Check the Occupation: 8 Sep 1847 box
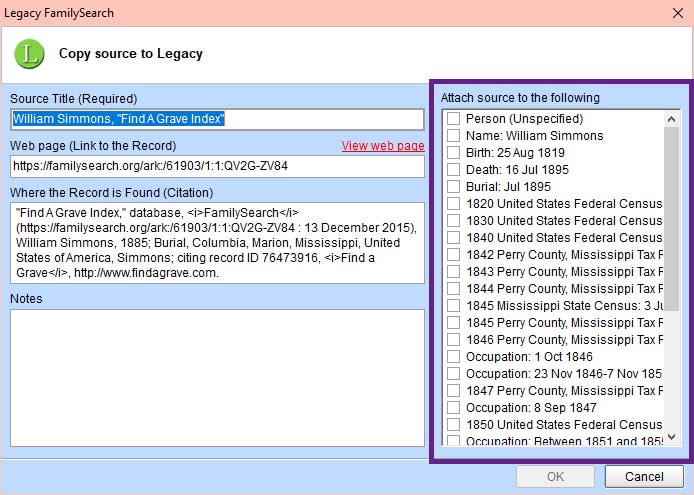Image resolution: width=694 pixels, height=495 pixels. (x=453, y=407)
